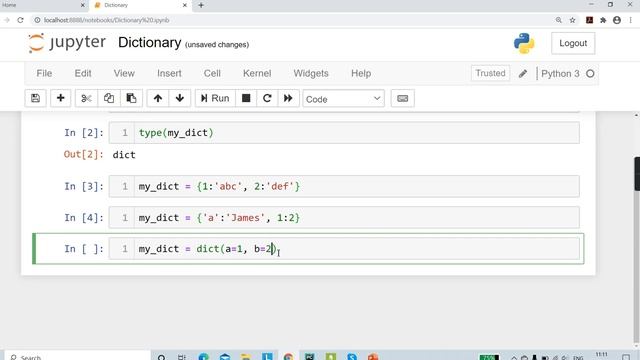Image resolution: width=640 pixels, height=360 pixels.
Task: Click the cell with {1:'abc', 2:'def'}
Action: click(344, 187)
